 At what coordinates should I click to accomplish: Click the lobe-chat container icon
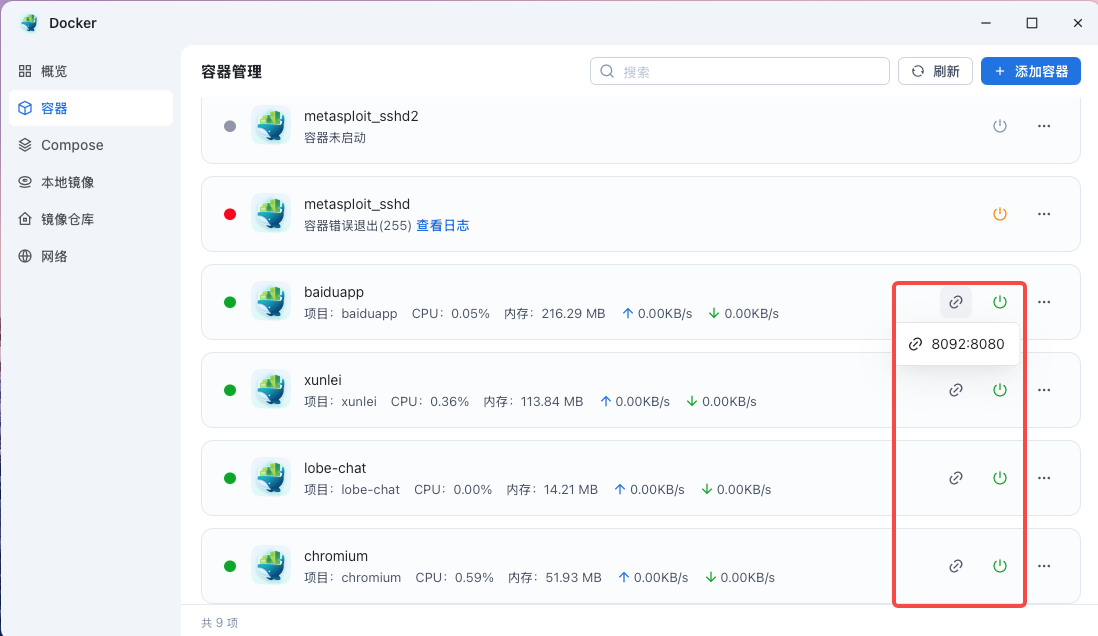click(x=271, y=477)
